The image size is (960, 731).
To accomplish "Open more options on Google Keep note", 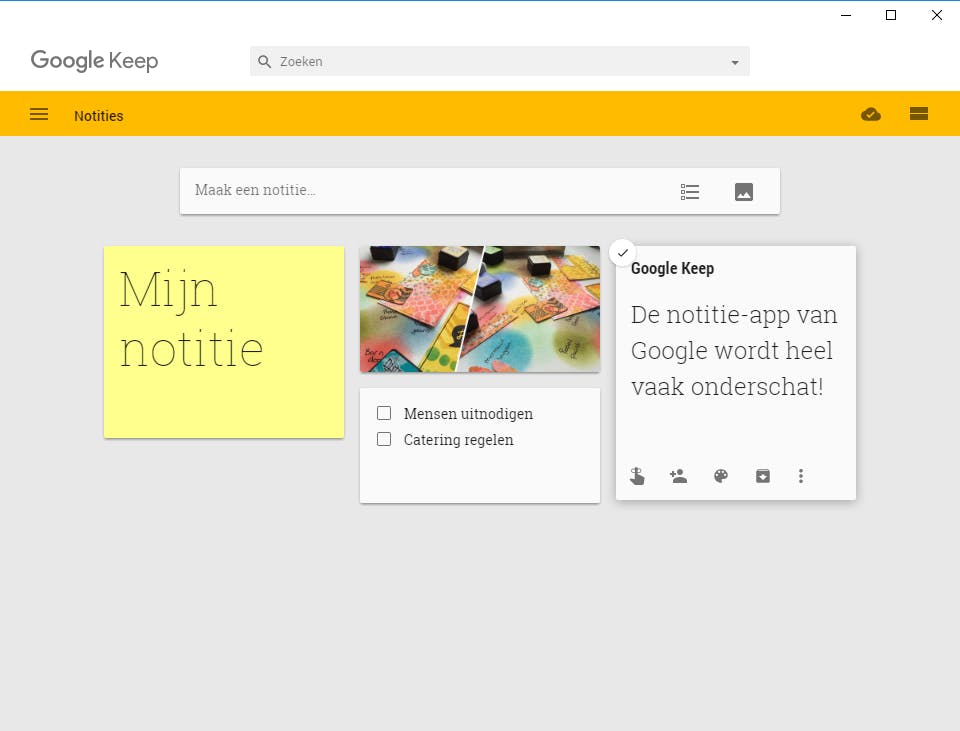I will click(x=801, y=476).
